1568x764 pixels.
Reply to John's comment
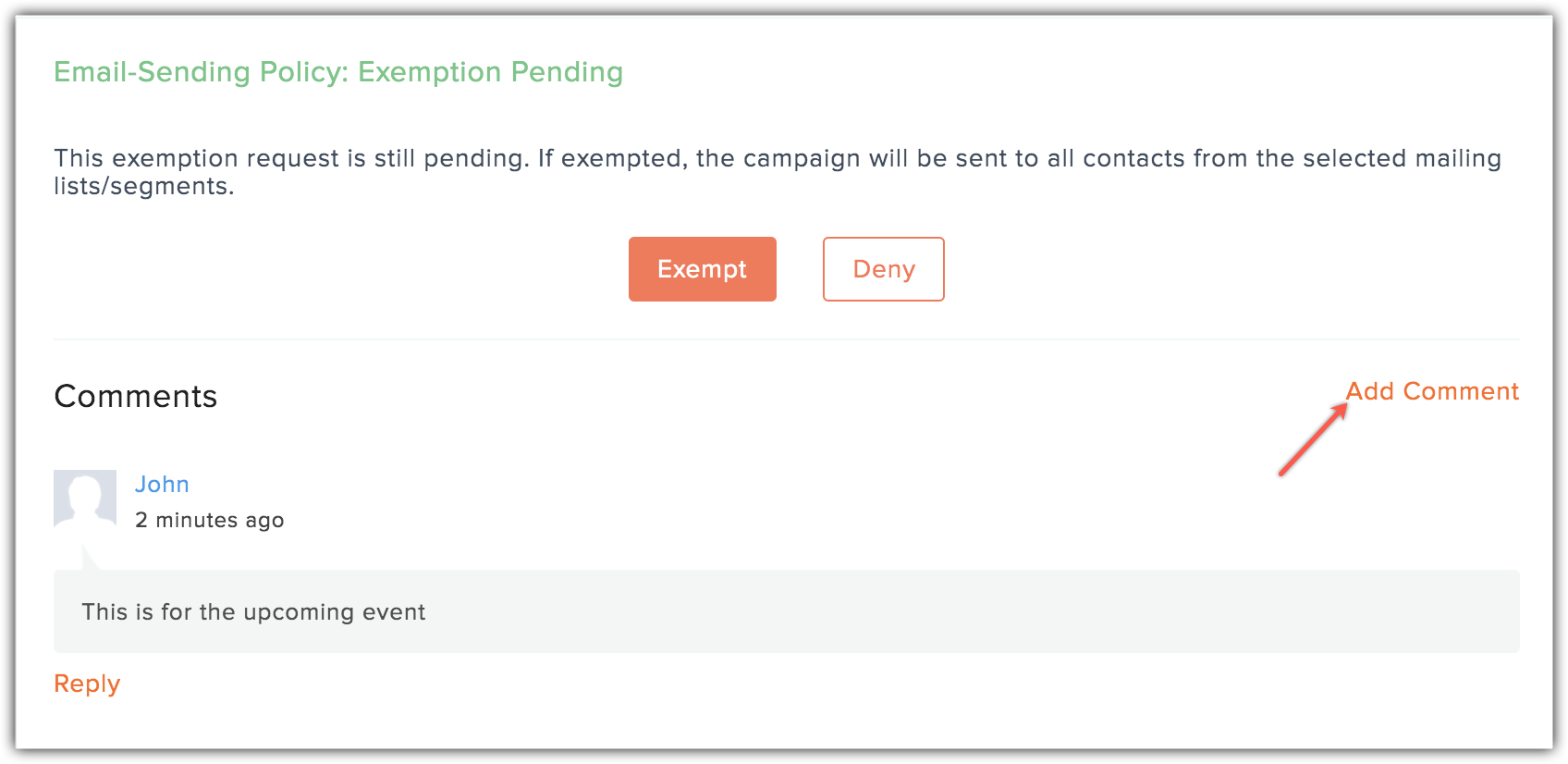pyautogui.click(x=87, y=684)
